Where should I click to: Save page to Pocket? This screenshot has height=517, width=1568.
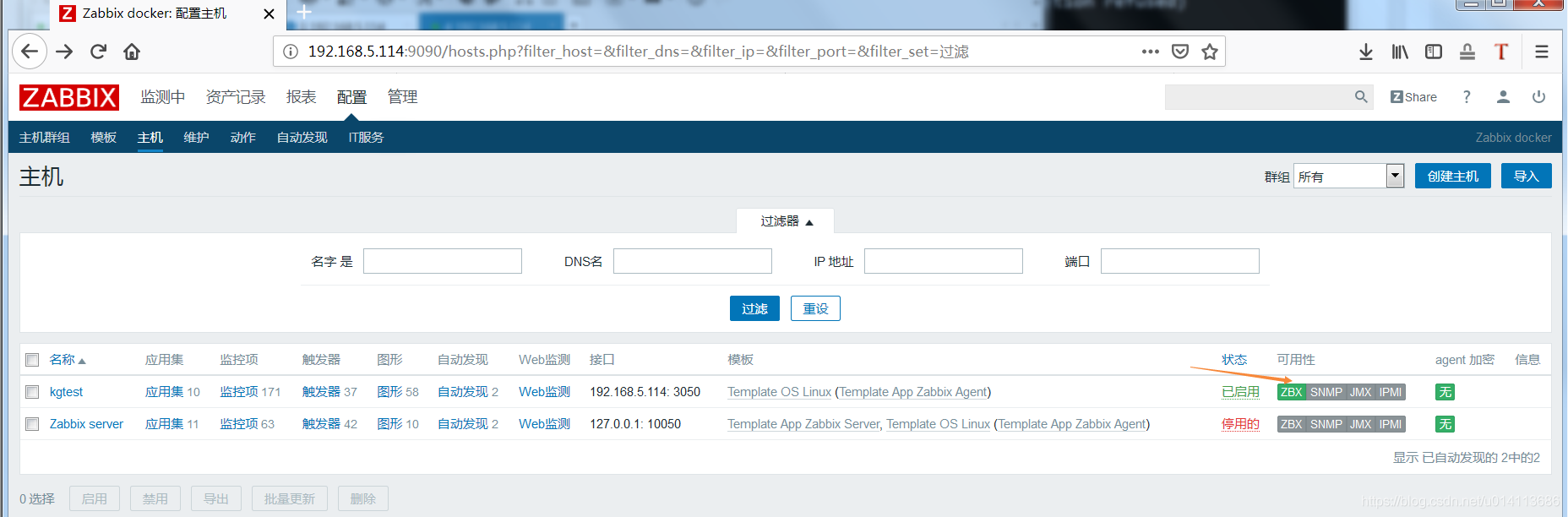coord(1180,52)
